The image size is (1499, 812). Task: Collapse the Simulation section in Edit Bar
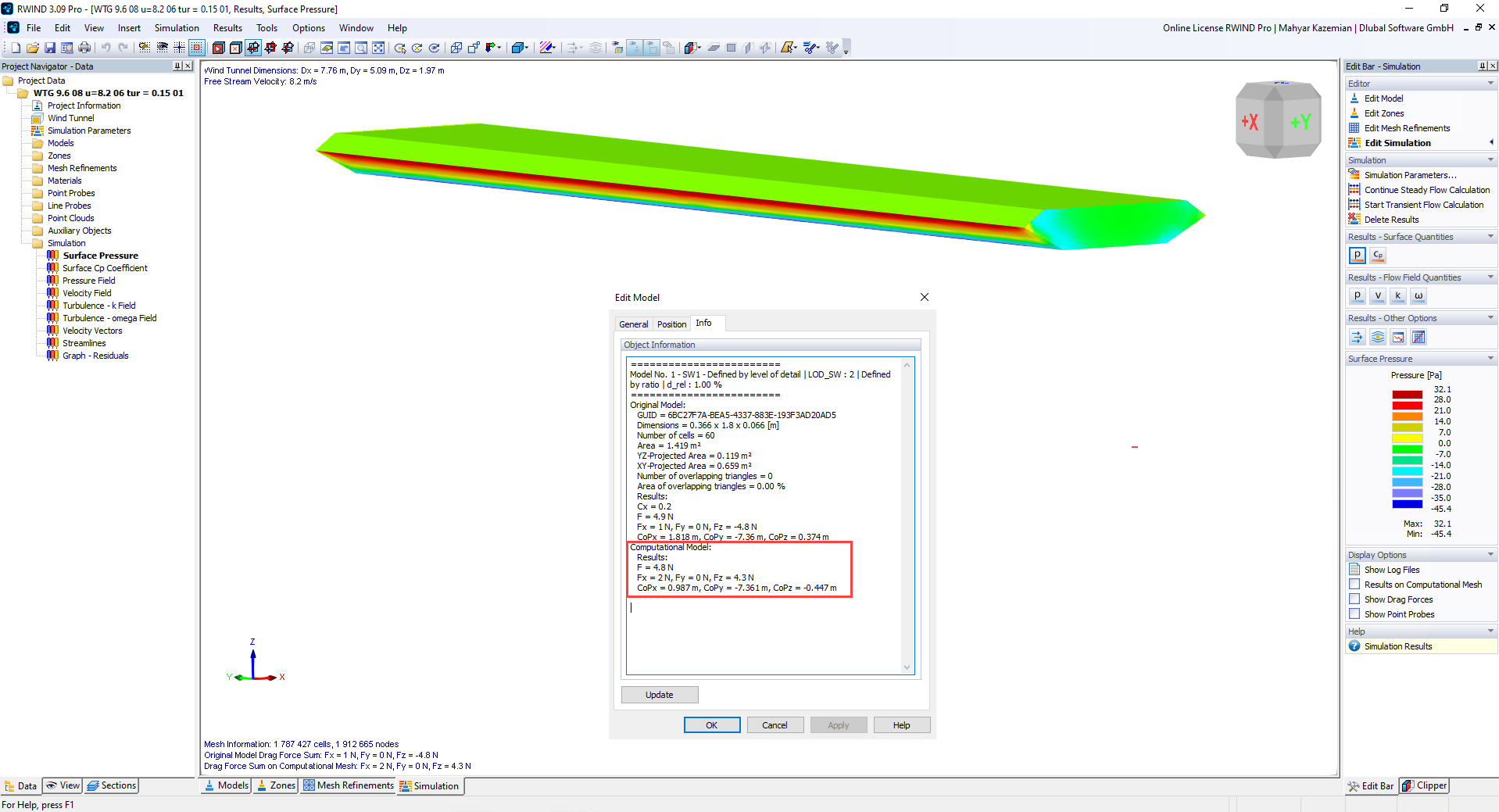coord(1490,160)
